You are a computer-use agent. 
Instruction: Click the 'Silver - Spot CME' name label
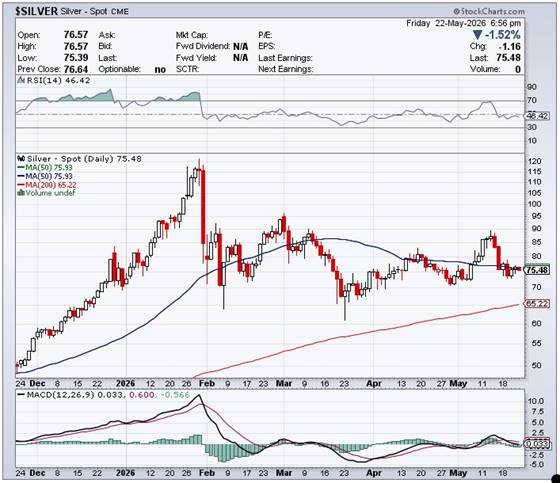[94, 11]
